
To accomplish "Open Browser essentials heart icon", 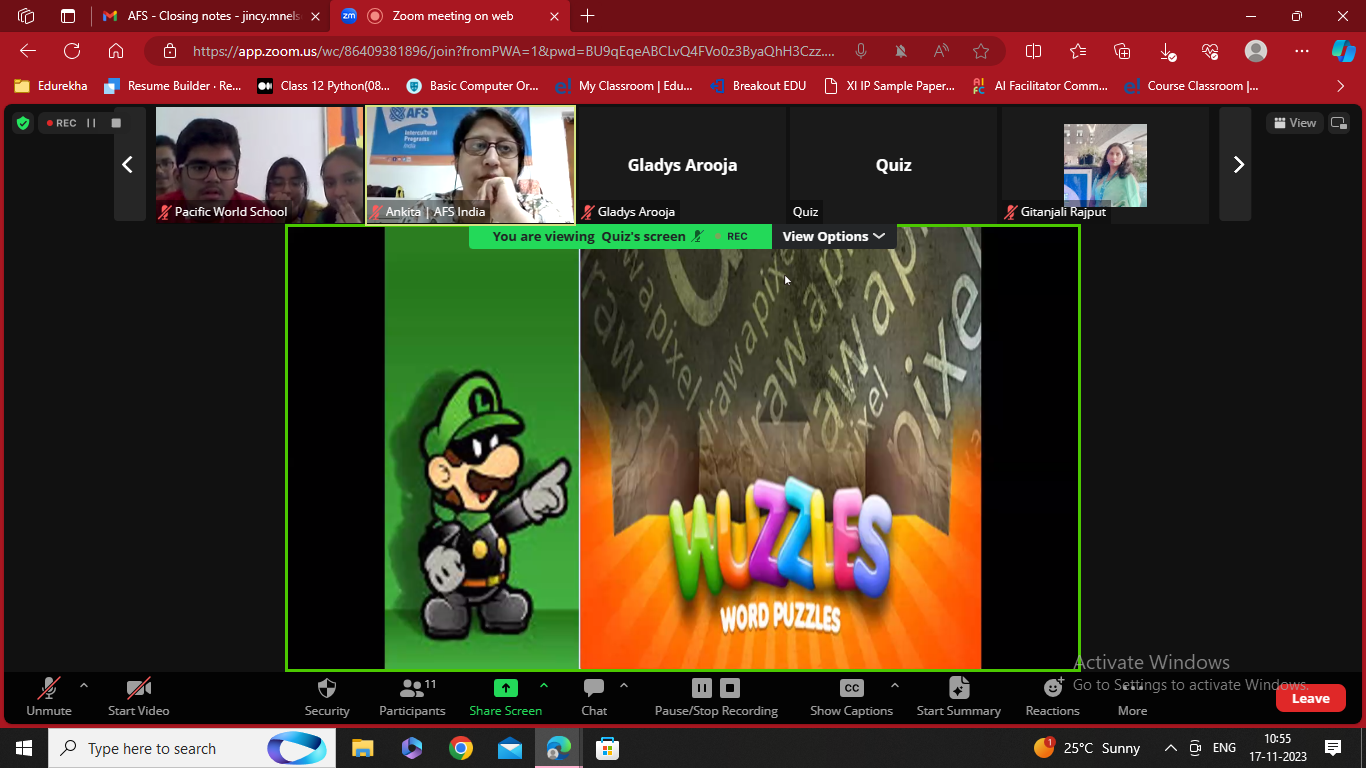I will click(x=1211, y=51).
